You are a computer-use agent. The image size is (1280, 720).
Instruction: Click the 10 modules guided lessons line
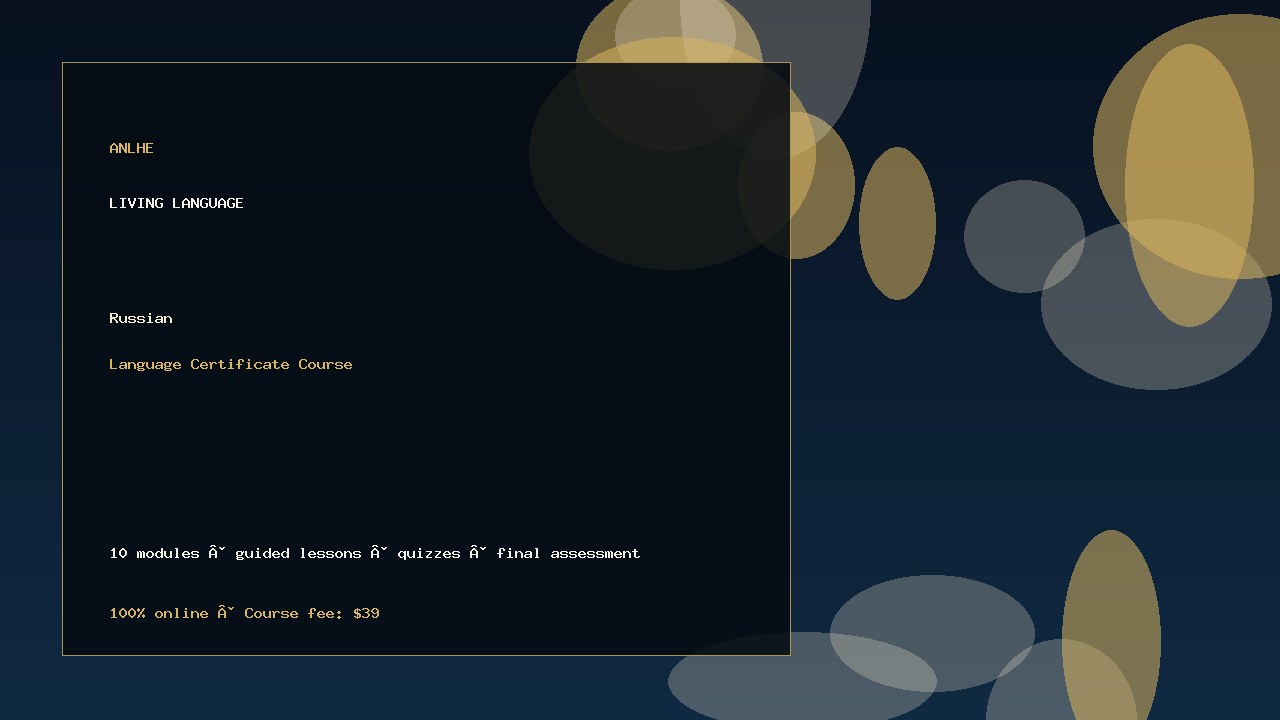click(x=375, y=553)
